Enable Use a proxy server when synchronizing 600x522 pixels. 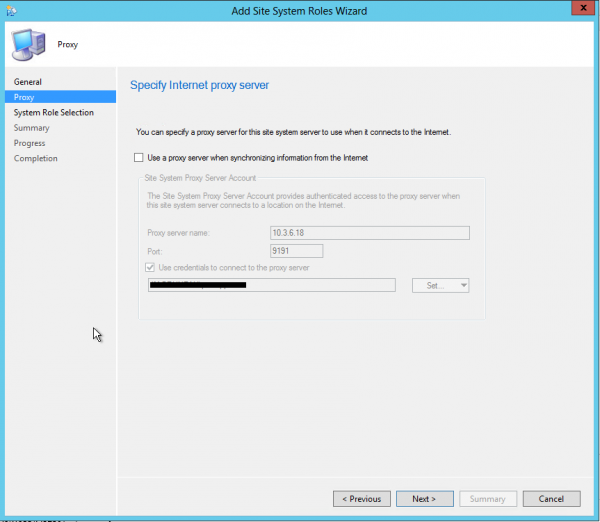coord(139,158)
